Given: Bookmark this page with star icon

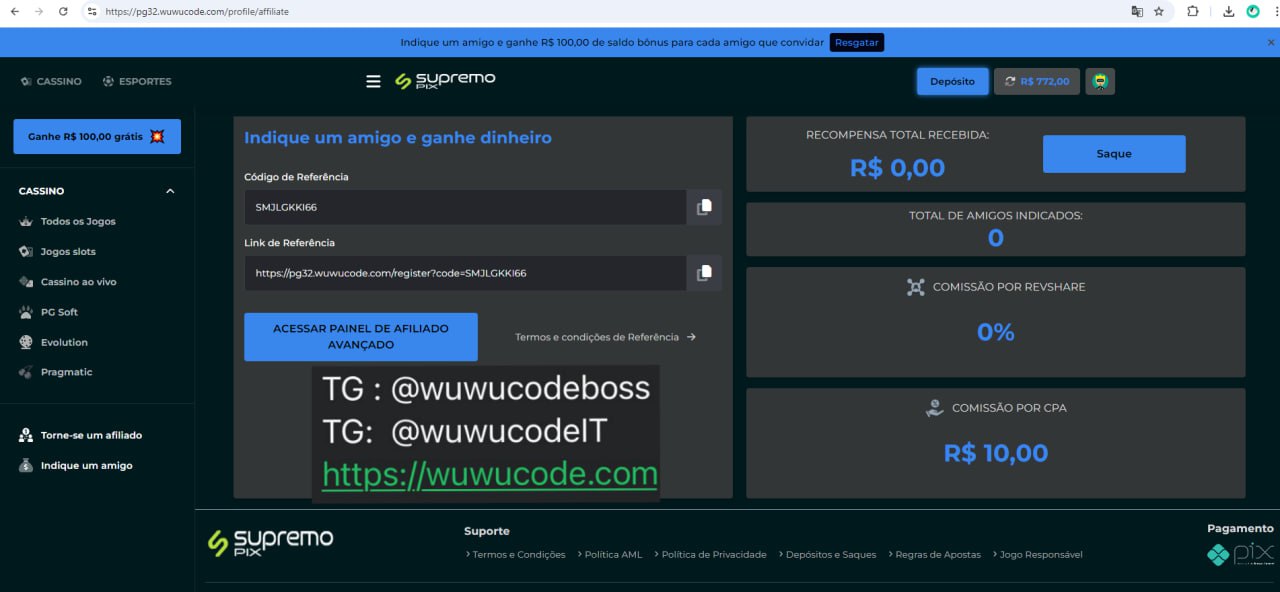Looking at the screenshot, I should [1159, 12].
